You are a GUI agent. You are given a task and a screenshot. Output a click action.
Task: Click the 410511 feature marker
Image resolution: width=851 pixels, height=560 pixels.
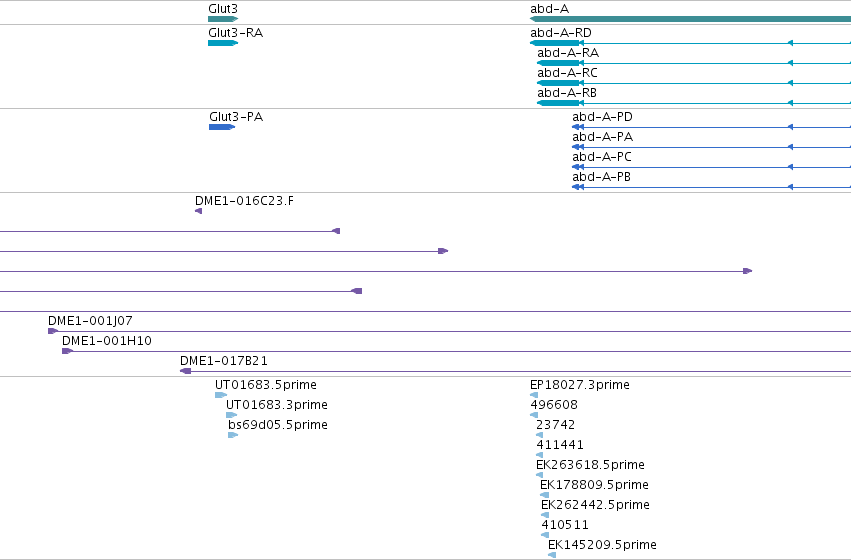click(x=545, y=536)
